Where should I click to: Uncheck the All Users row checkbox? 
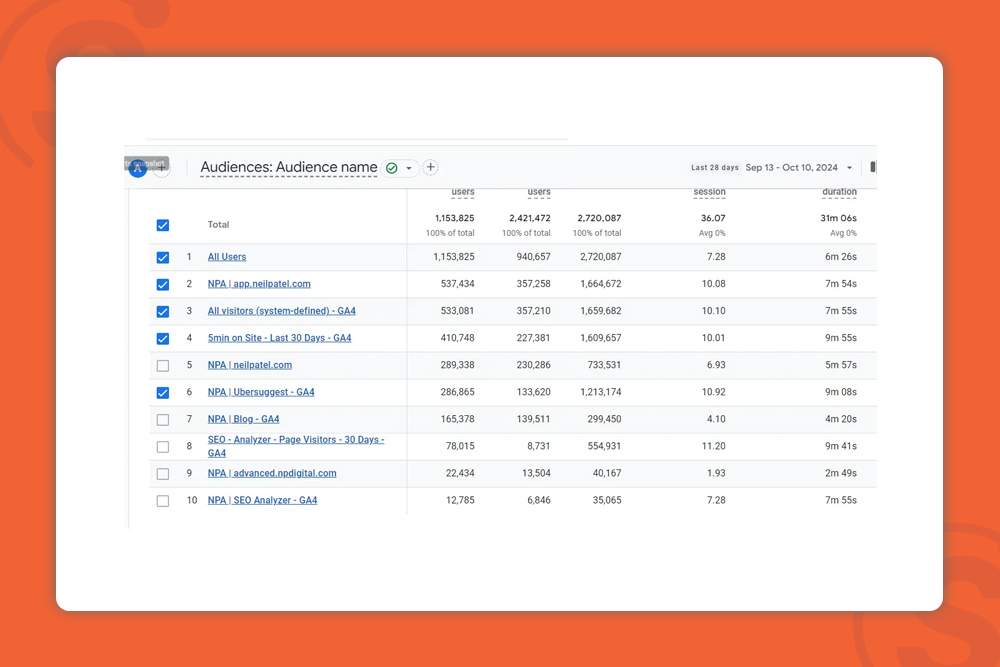click(x=163, y=257)
